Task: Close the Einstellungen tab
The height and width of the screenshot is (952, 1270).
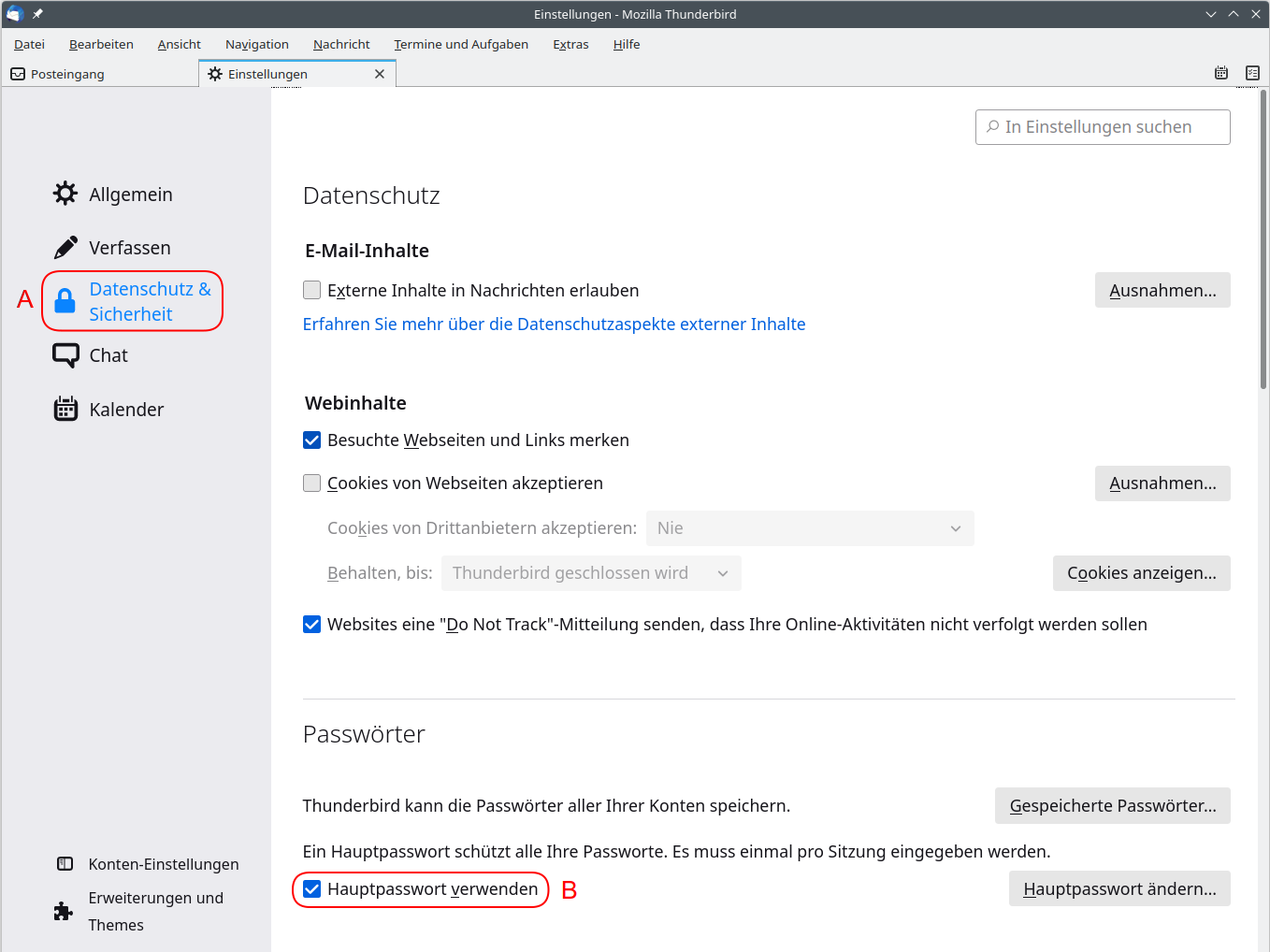Action: coord(380,74)
